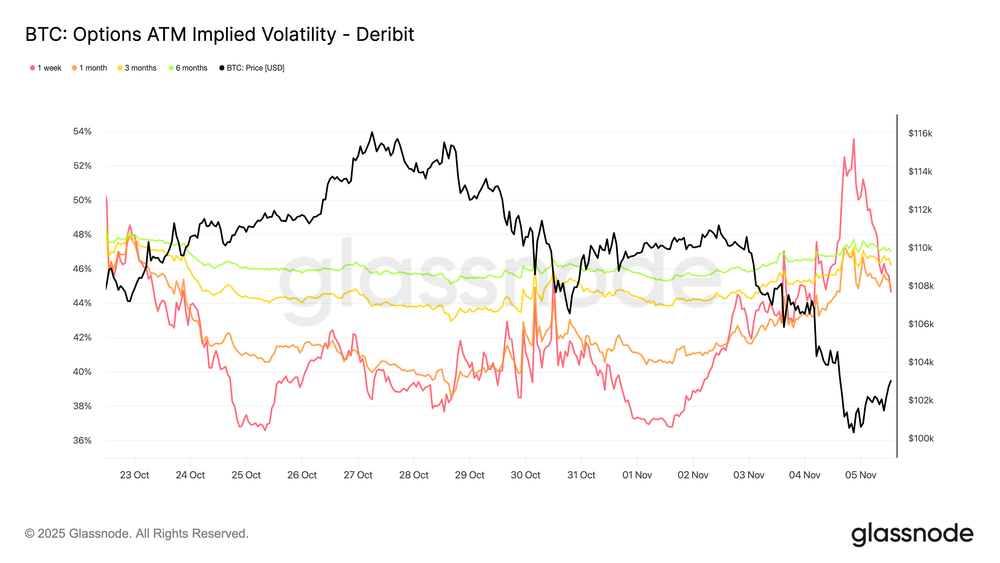Click the $100k label on right axis
Screen dimensions: 1000x563
point(920,439)
